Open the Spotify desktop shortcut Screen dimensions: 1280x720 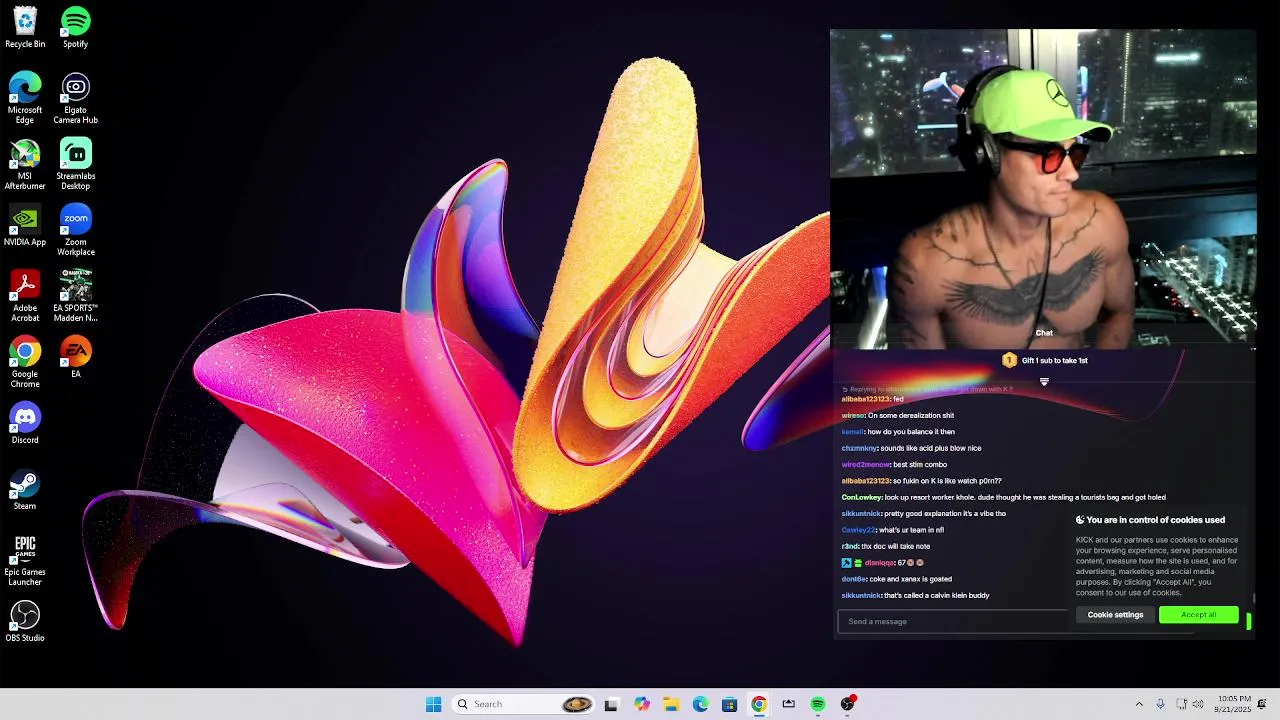(75, 27)
